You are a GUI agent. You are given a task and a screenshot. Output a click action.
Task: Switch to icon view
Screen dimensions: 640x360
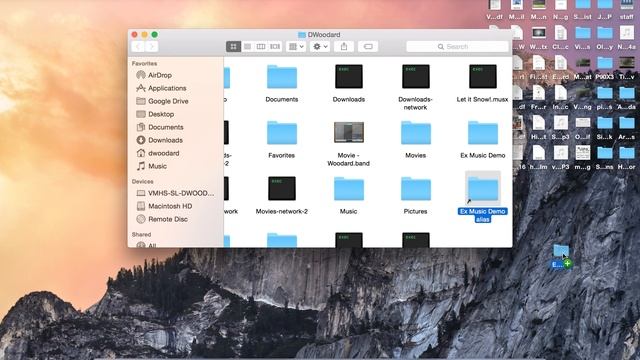tap(233, 47)
